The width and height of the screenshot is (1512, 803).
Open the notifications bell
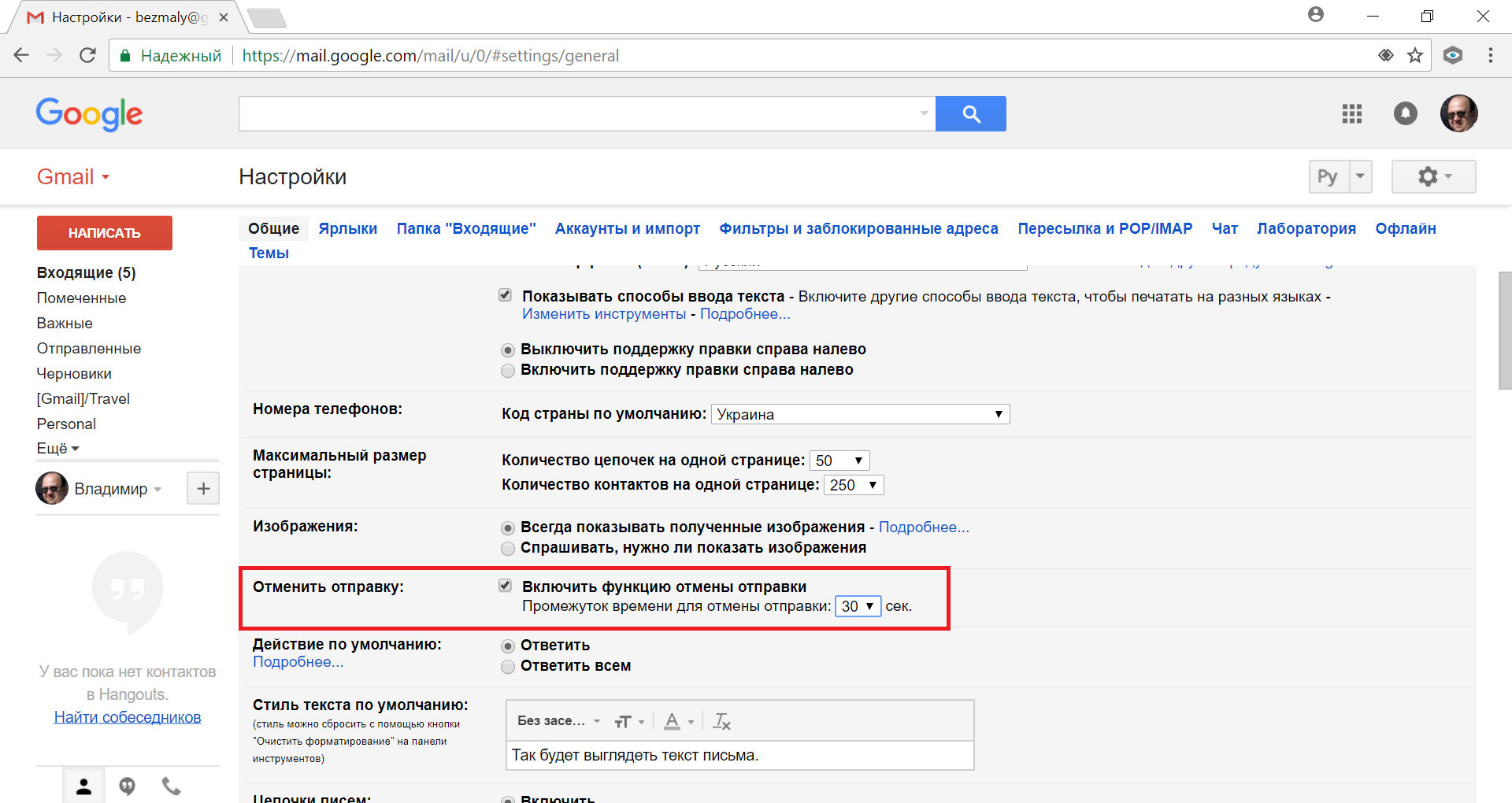(1406, 114)
